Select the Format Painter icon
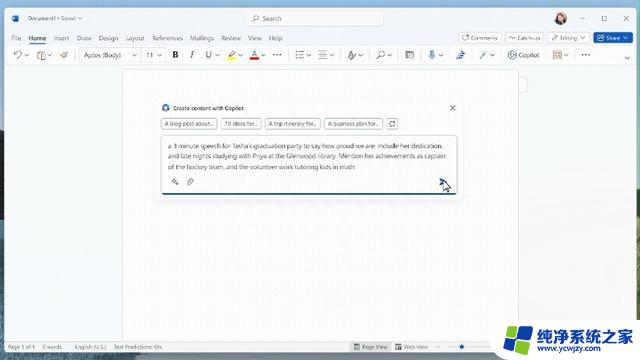Image resolution: width=640 pixels, height=360 pixels. [64, 55]
